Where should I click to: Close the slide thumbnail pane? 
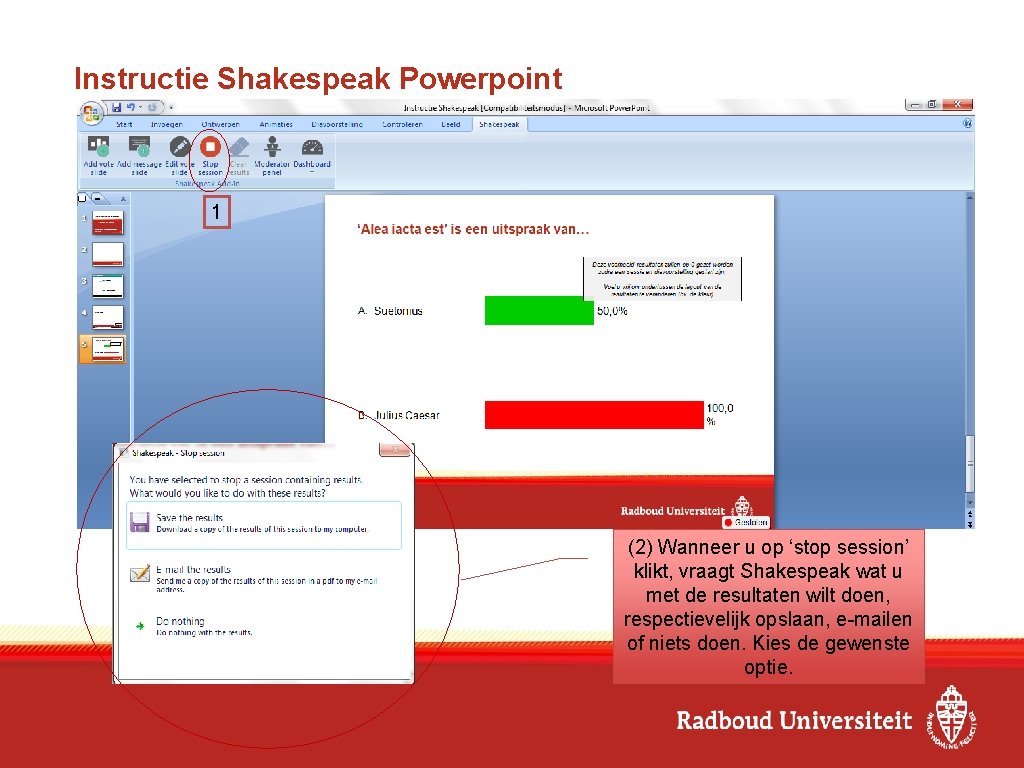click(x=123, y=199)
